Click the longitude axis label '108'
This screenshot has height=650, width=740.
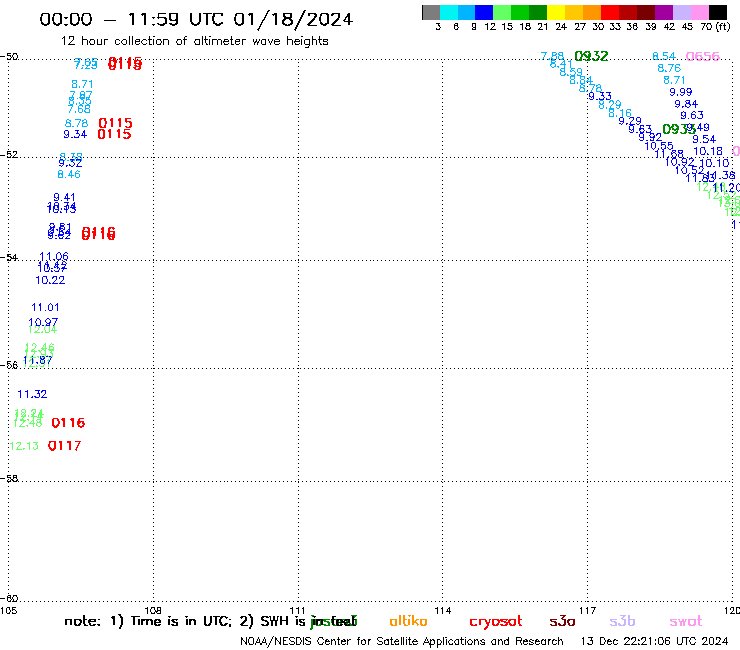click(153, 610)
